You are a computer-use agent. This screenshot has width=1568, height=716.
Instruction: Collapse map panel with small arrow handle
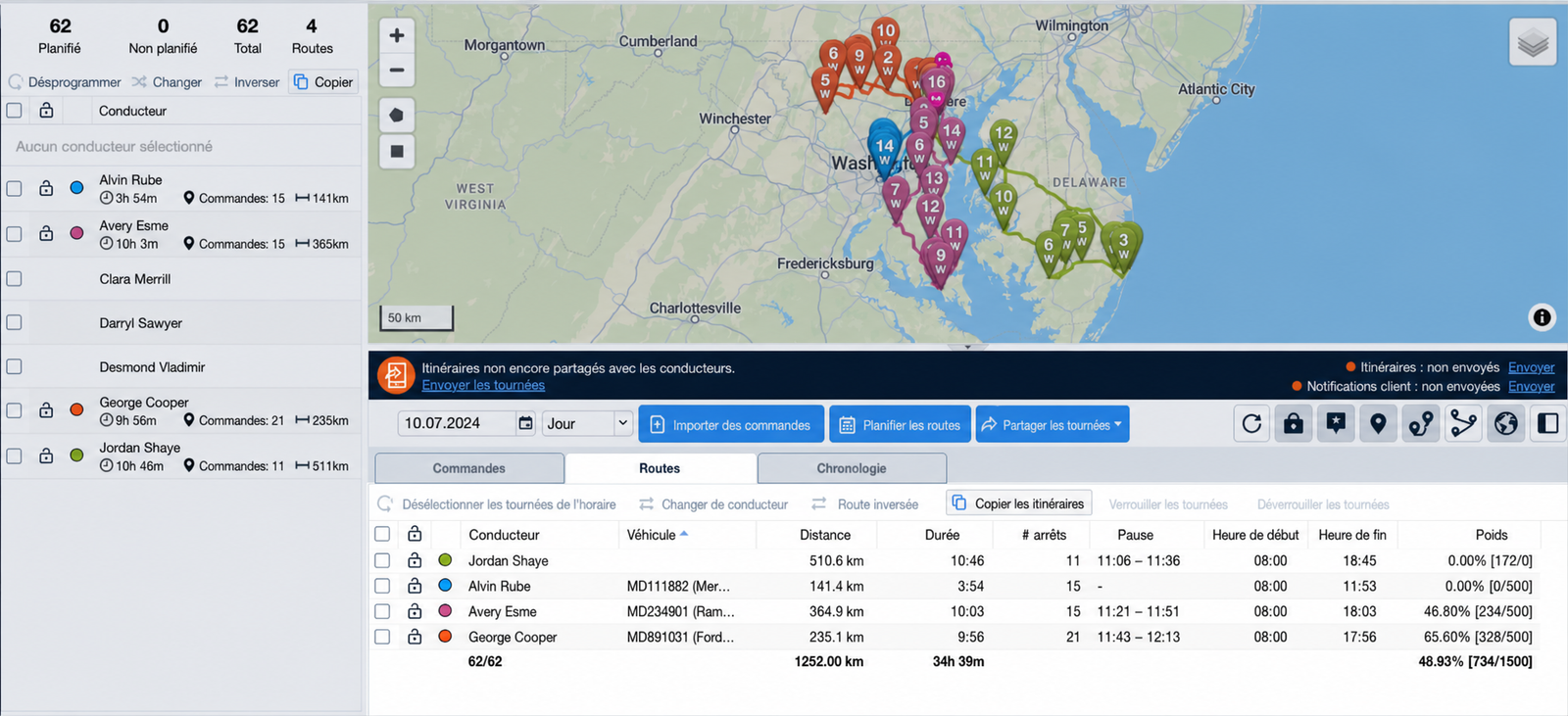coord(967,347)
